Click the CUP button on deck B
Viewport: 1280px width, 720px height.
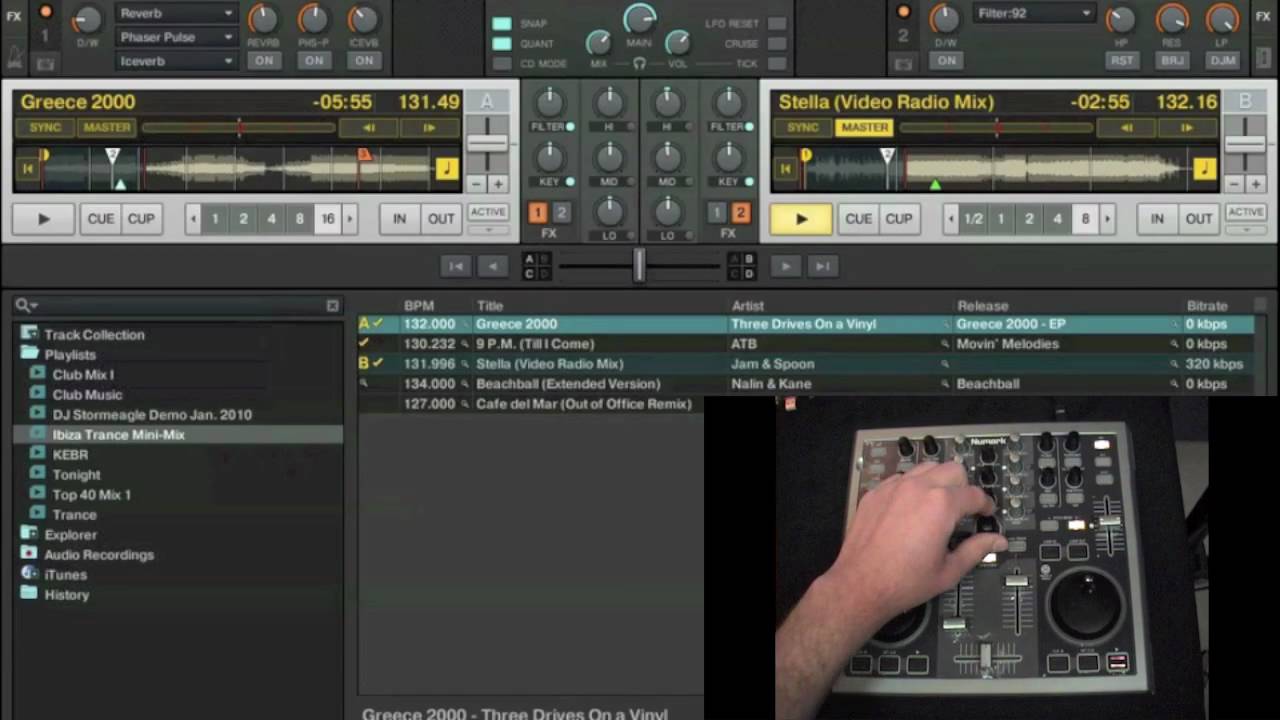pos(899,219)
